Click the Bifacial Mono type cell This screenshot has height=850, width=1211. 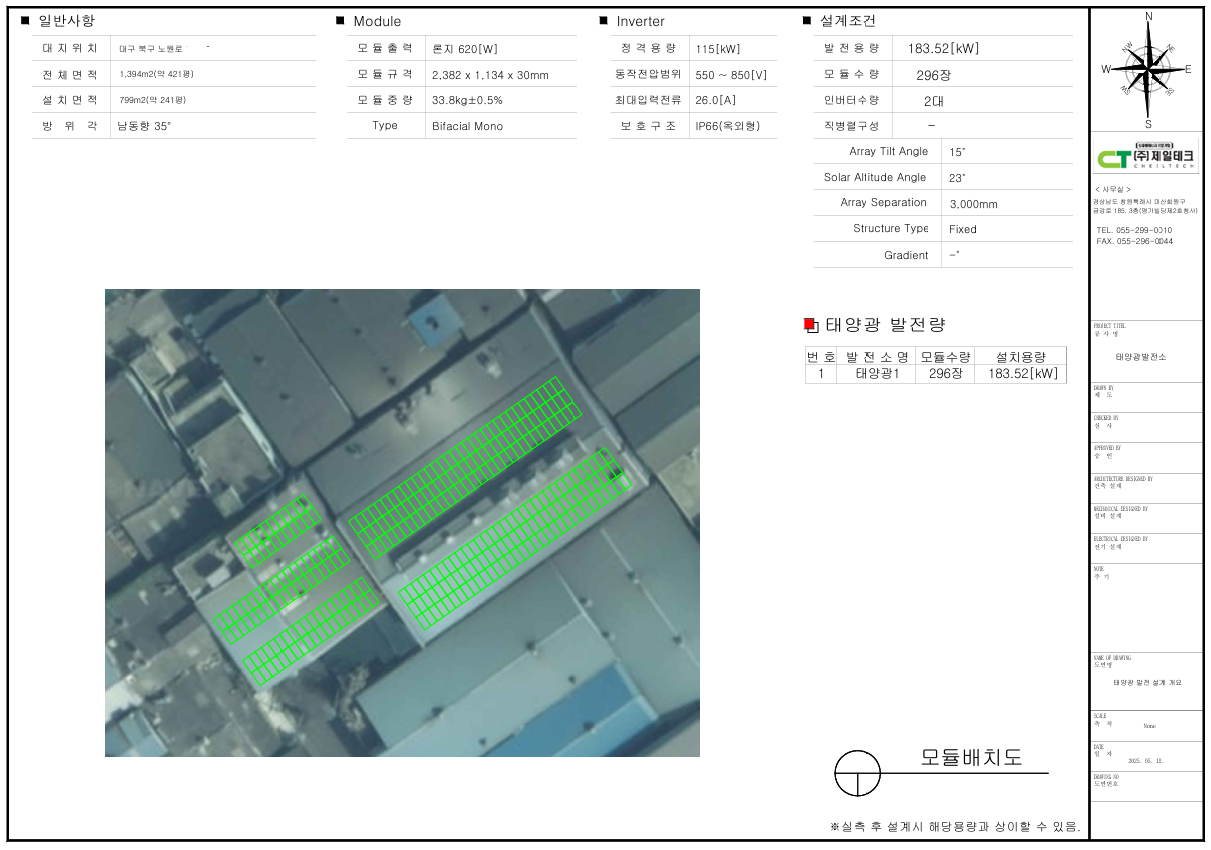pyautogui.click(x=467, y=126)
